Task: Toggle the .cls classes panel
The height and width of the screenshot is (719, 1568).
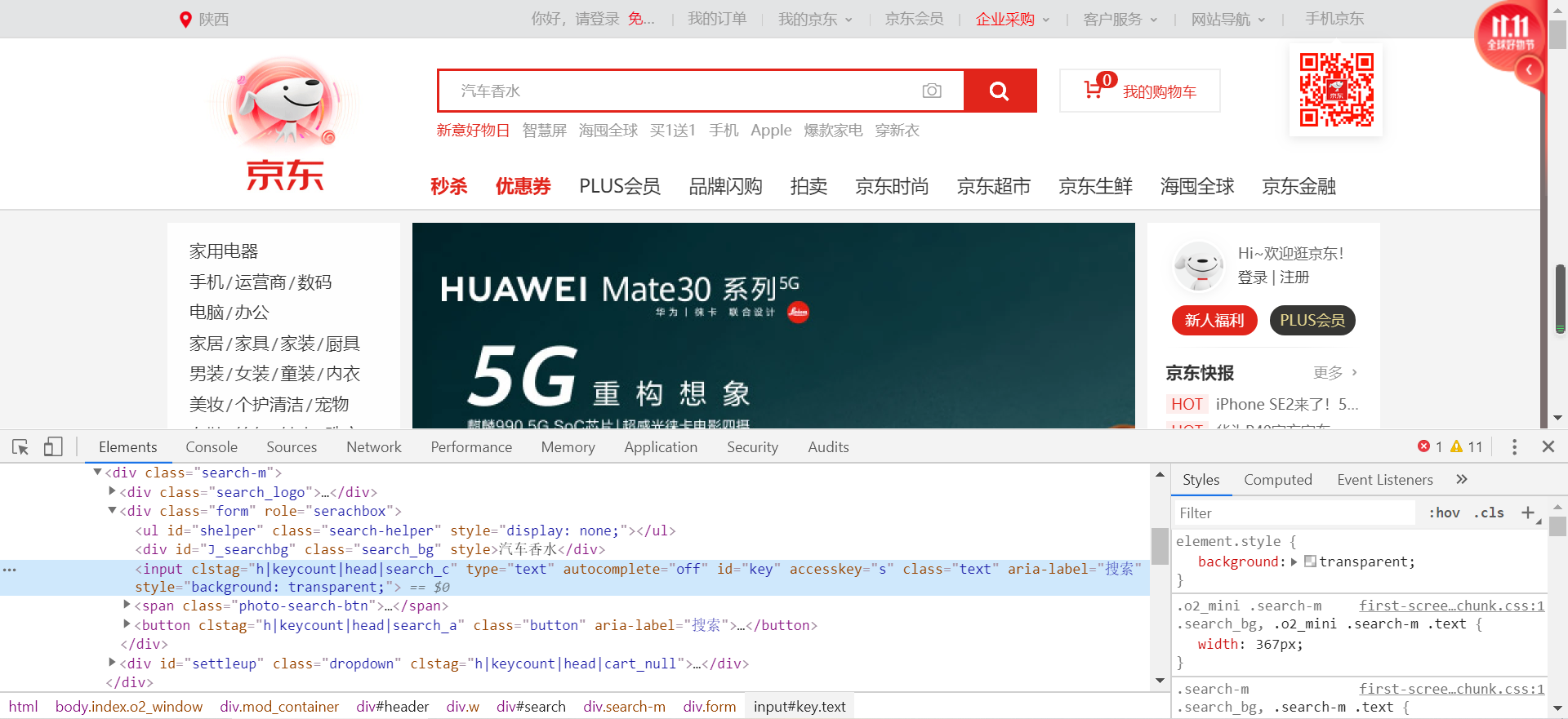Action: (x=1489, y=513)
